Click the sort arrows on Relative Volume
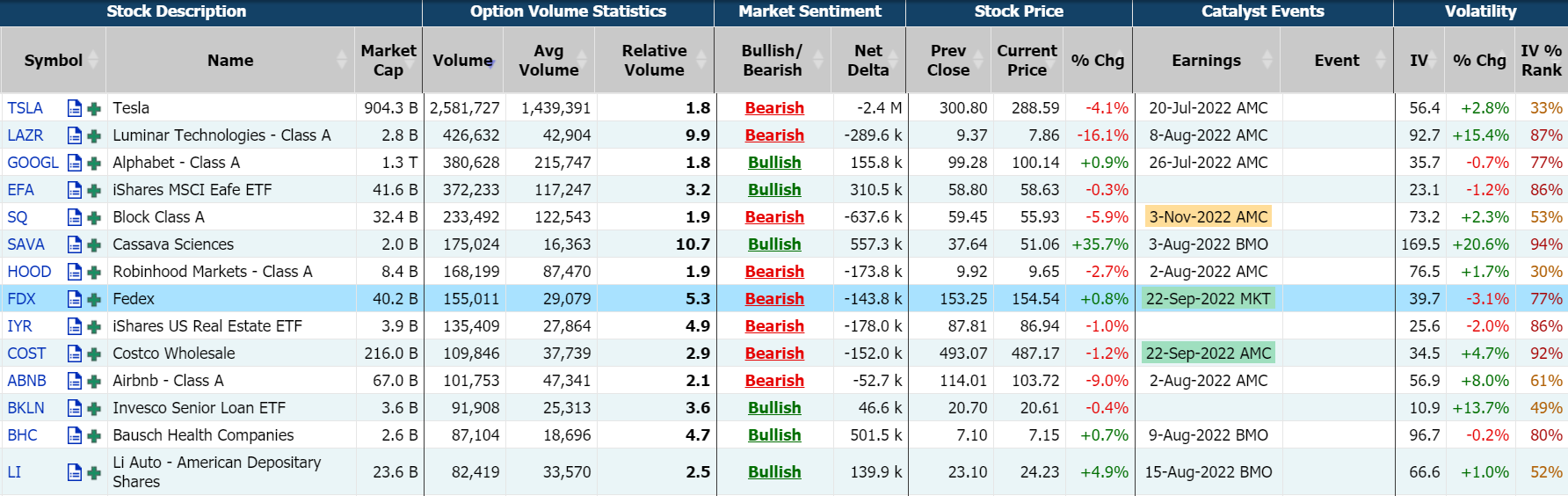1568x496 pixels. [x=701, y=60]
